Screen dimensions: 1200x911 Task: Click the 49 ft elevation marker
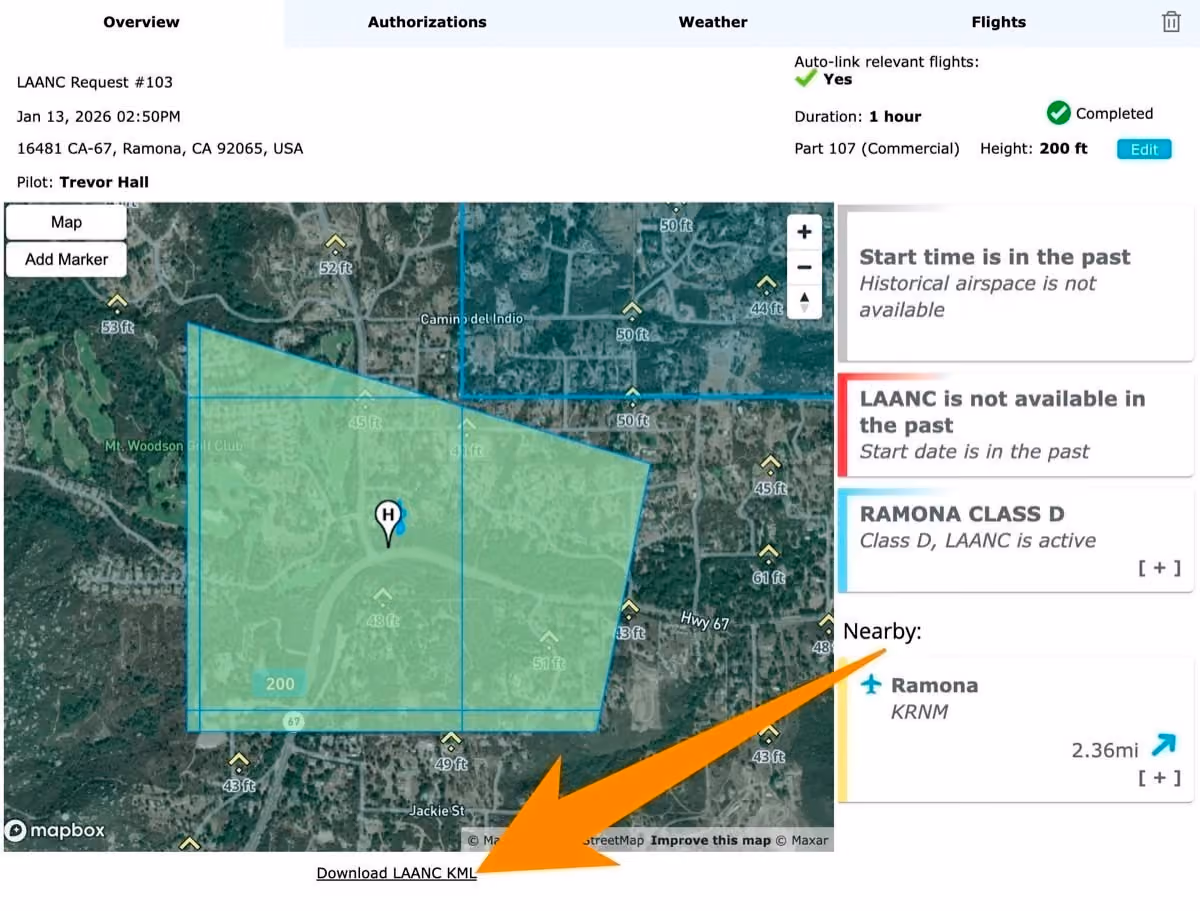451,752
